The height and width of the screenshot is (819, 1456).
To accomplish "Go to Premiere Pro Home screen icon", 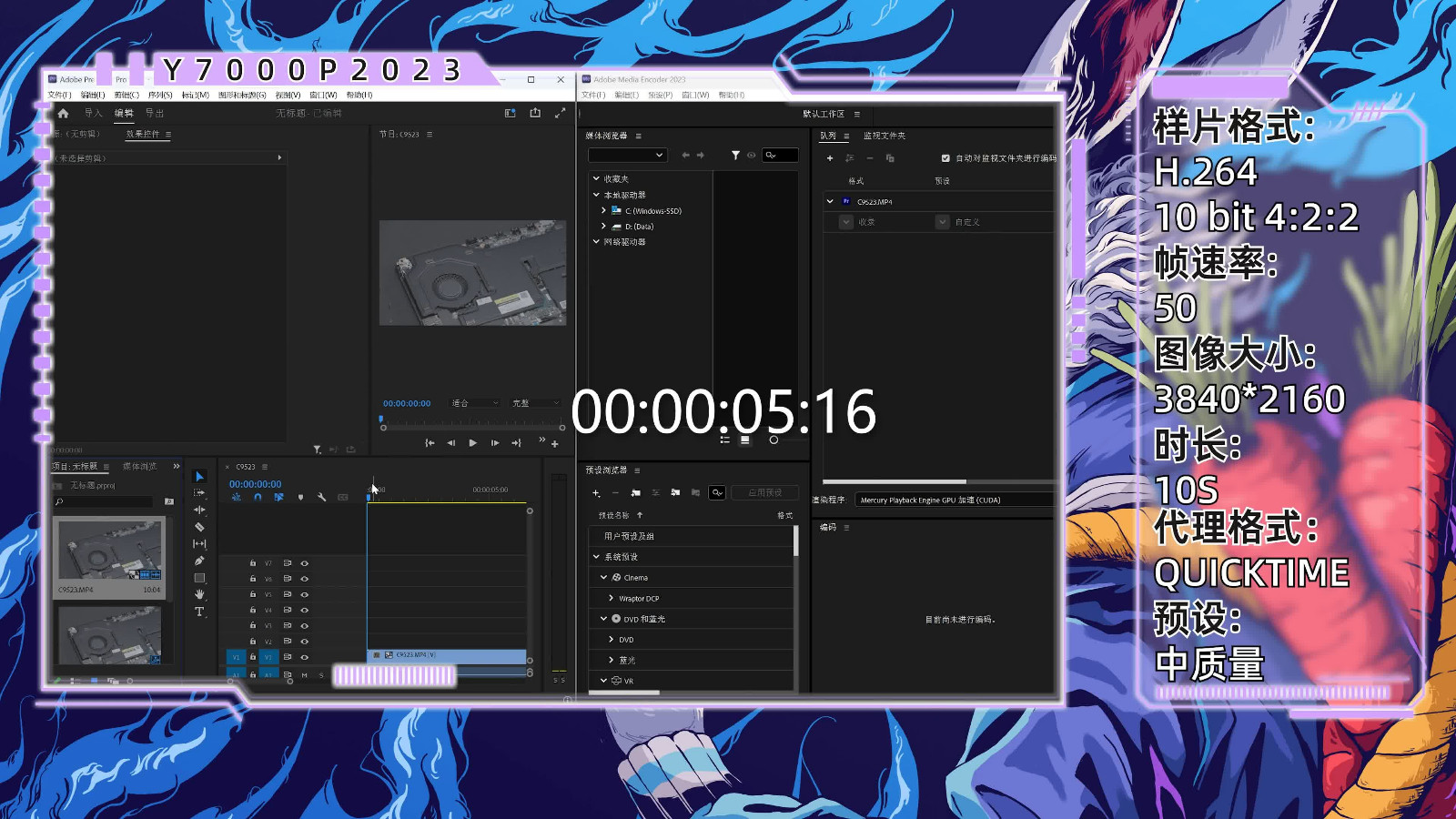I will (x=63, y=113).
